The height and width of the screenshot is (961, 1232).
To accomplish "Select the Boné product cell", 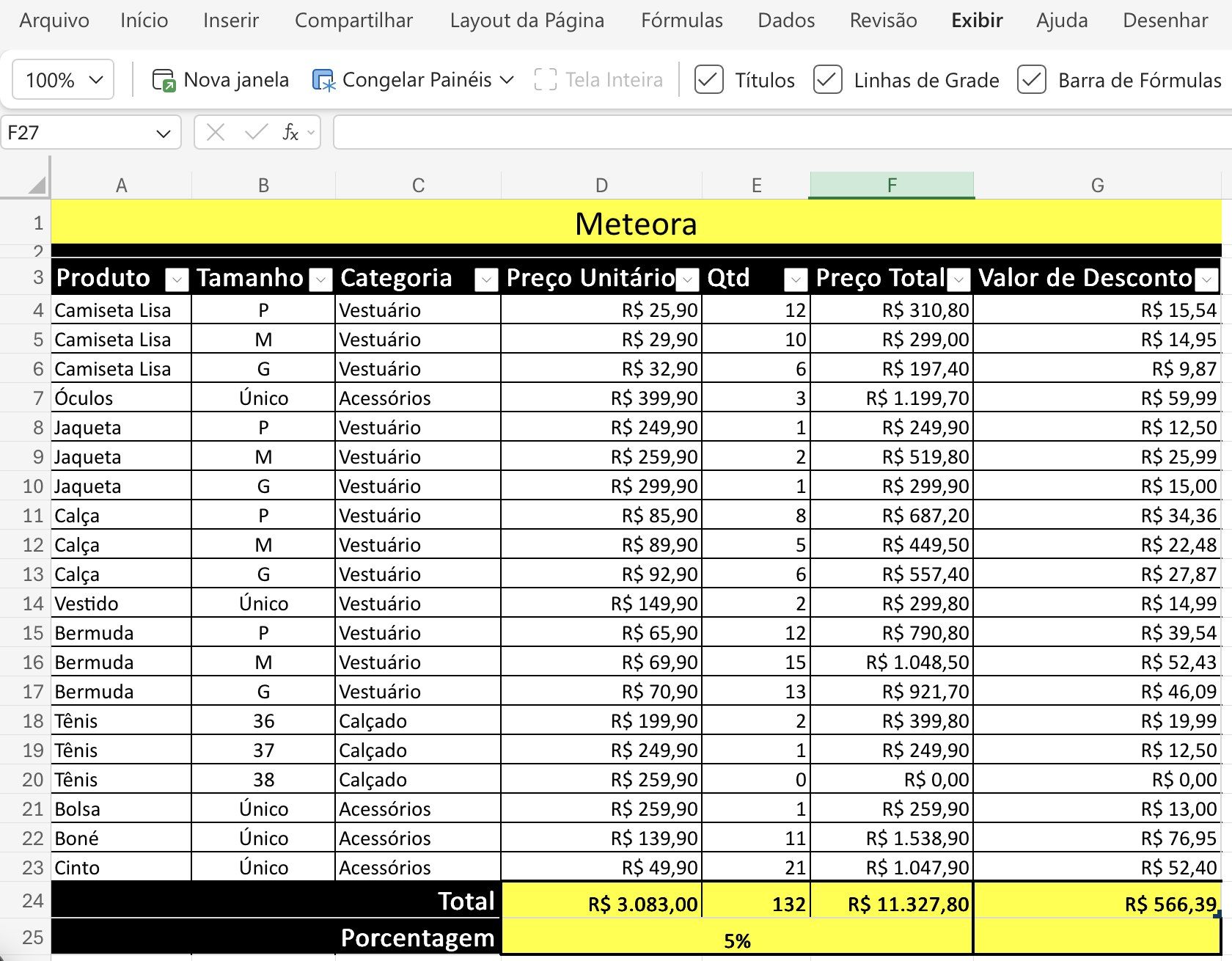I will [122, 838].
